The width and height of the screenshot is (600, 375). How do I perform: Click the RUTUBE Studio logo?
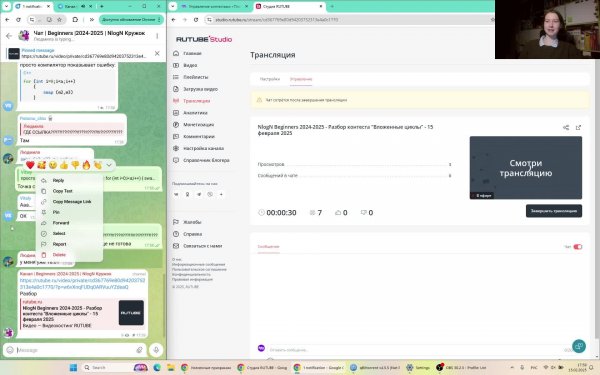pos(204,39)
